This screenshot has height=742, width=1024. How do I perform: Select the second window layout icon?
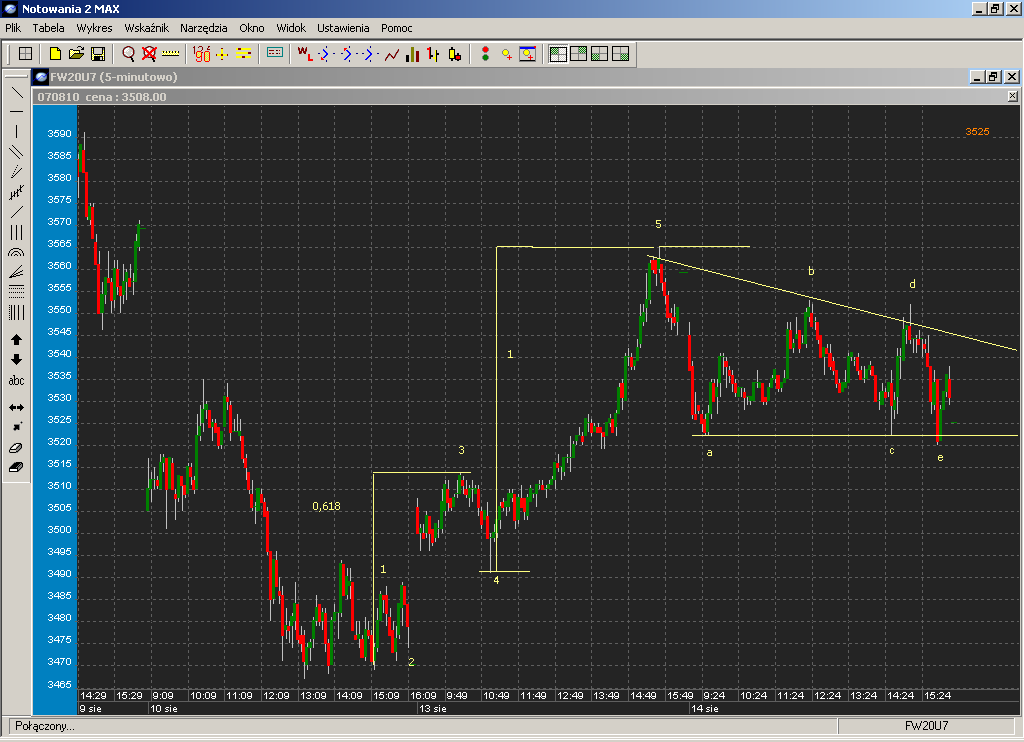pos(579,54)
